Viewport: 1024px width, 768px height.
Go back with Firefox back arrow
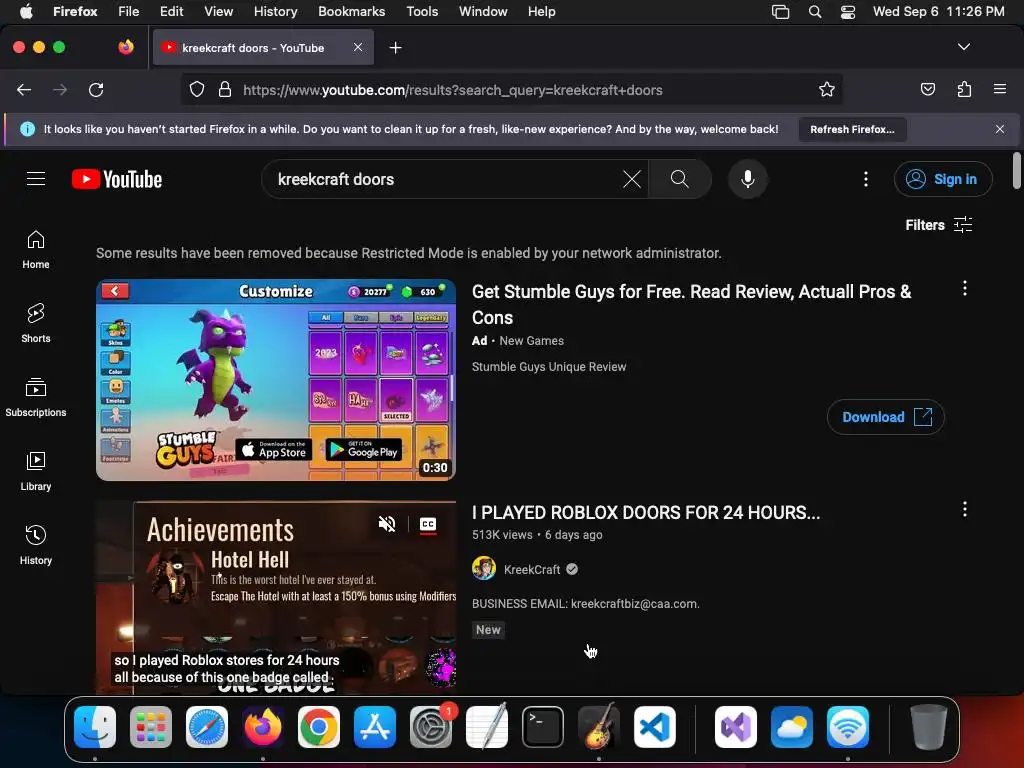click(x=24, y=89)
